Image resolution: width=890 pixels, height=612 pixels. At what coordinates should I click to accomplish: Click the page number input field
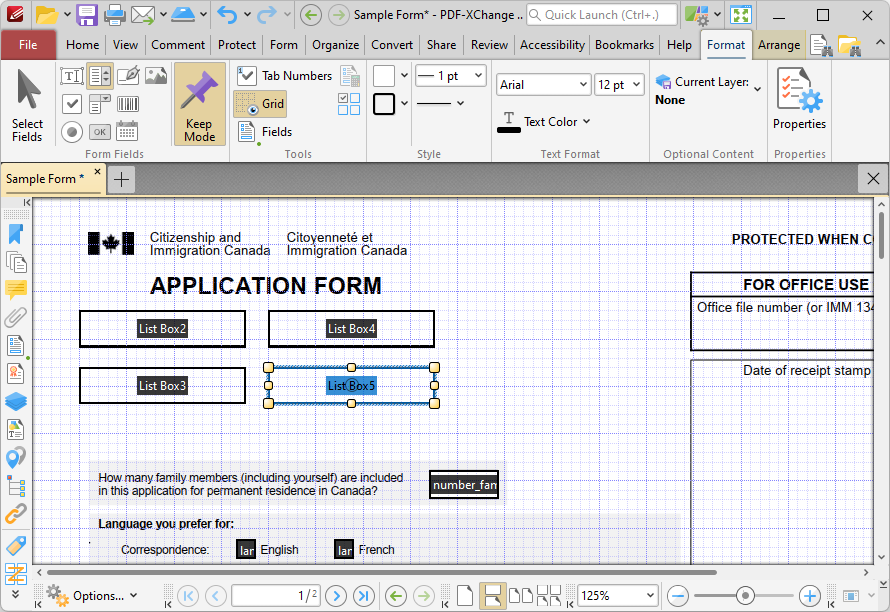276,596
